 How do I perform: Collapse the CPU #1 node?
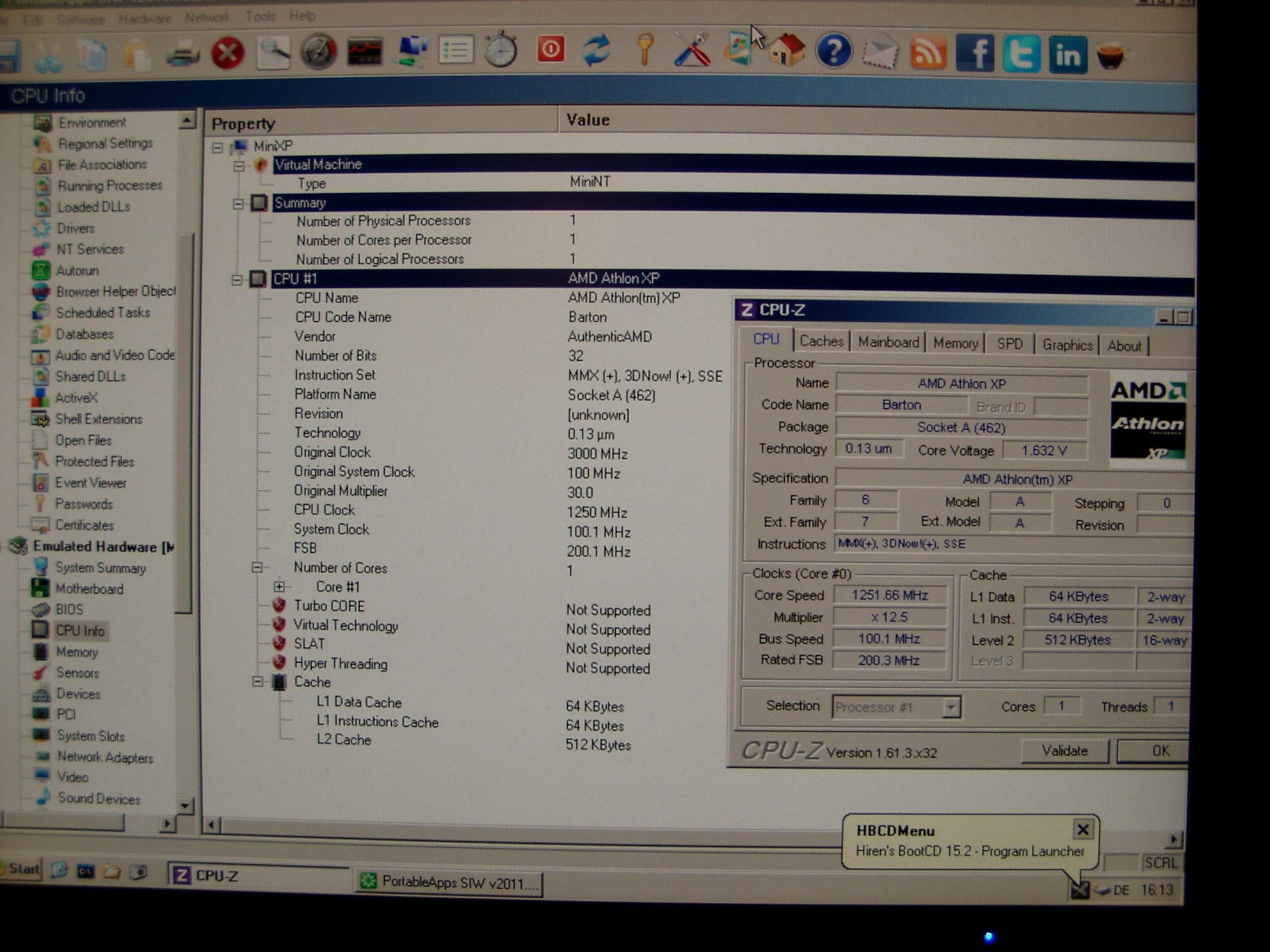click(x=237, y=280)
